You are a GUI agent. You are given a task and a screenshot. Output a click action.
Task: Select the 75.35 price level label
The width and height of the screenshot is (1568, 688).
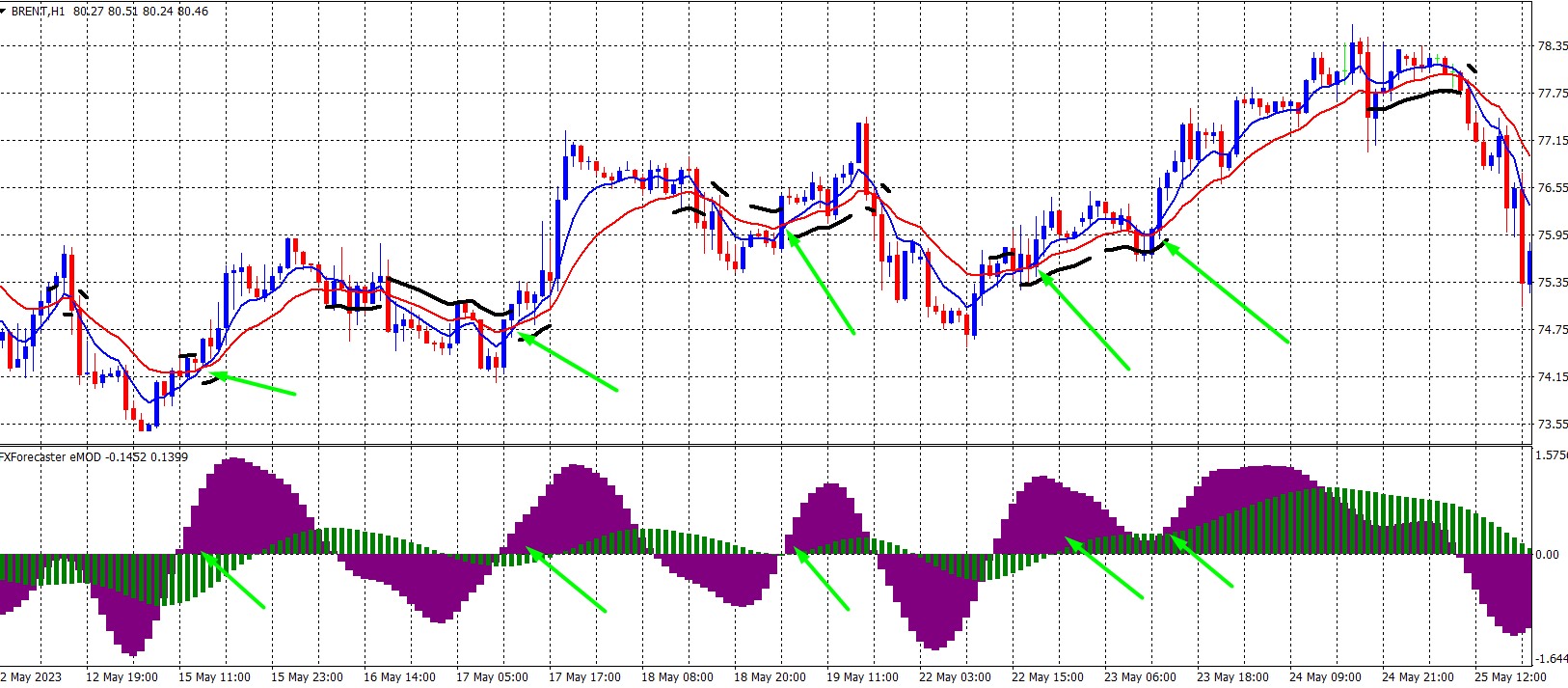(1552, 283)
